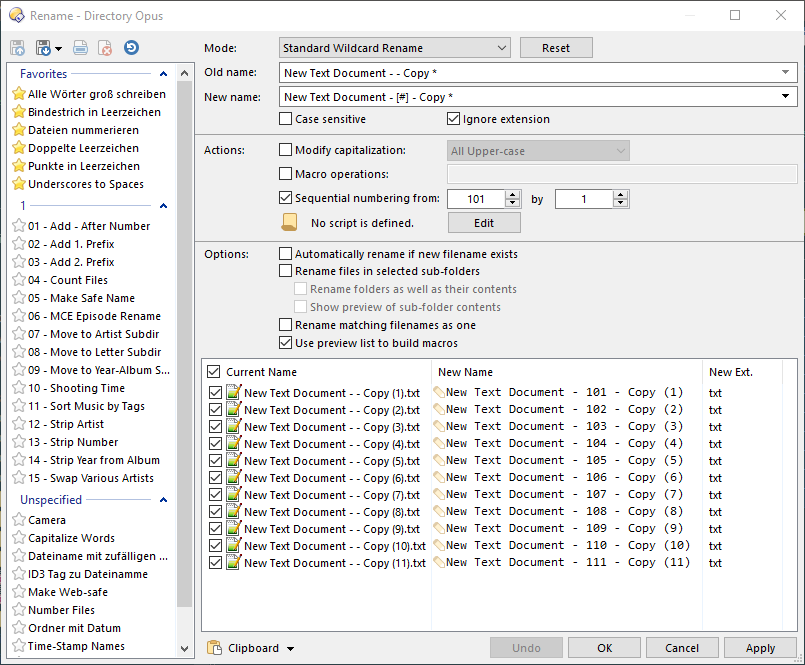Click the save preset floppy icon
The height and width of the screenshot is (665, 805).
point(43,48)
